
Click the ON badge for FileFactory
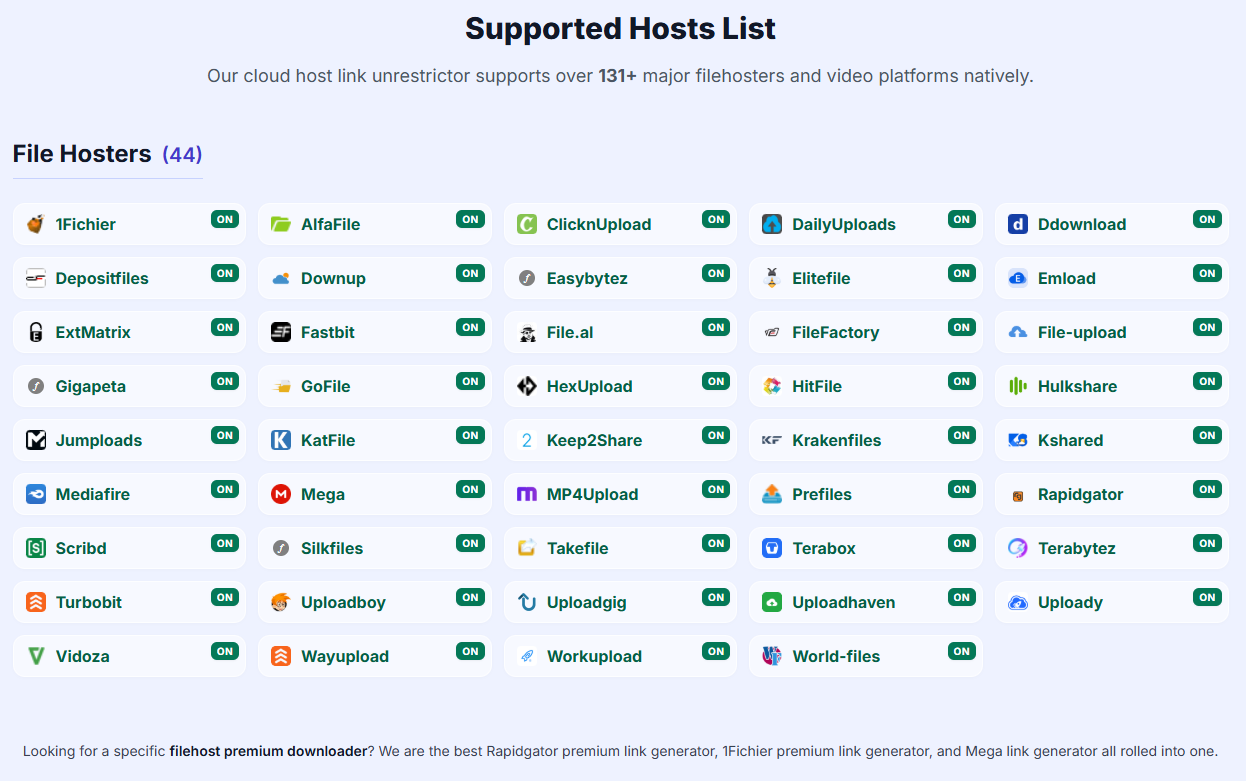click(961, 327)
